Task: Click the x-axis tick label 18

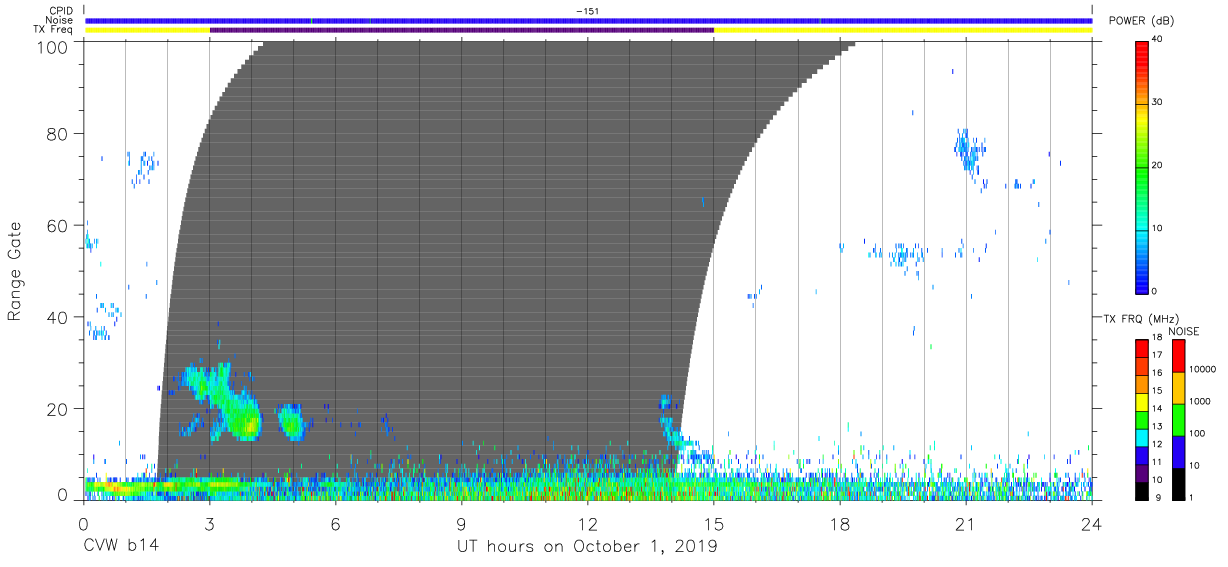Action: click(x=840, y=523)
